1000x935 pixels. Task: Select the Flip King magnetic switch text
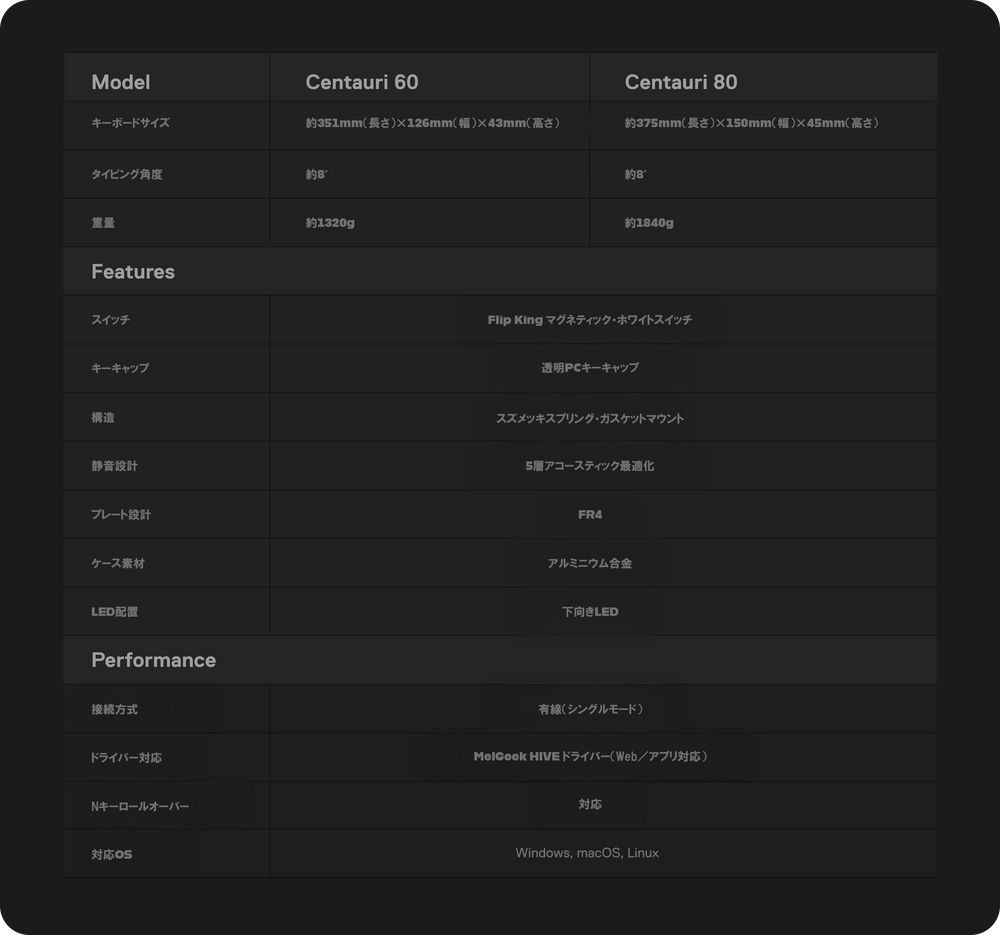point(590,320)
